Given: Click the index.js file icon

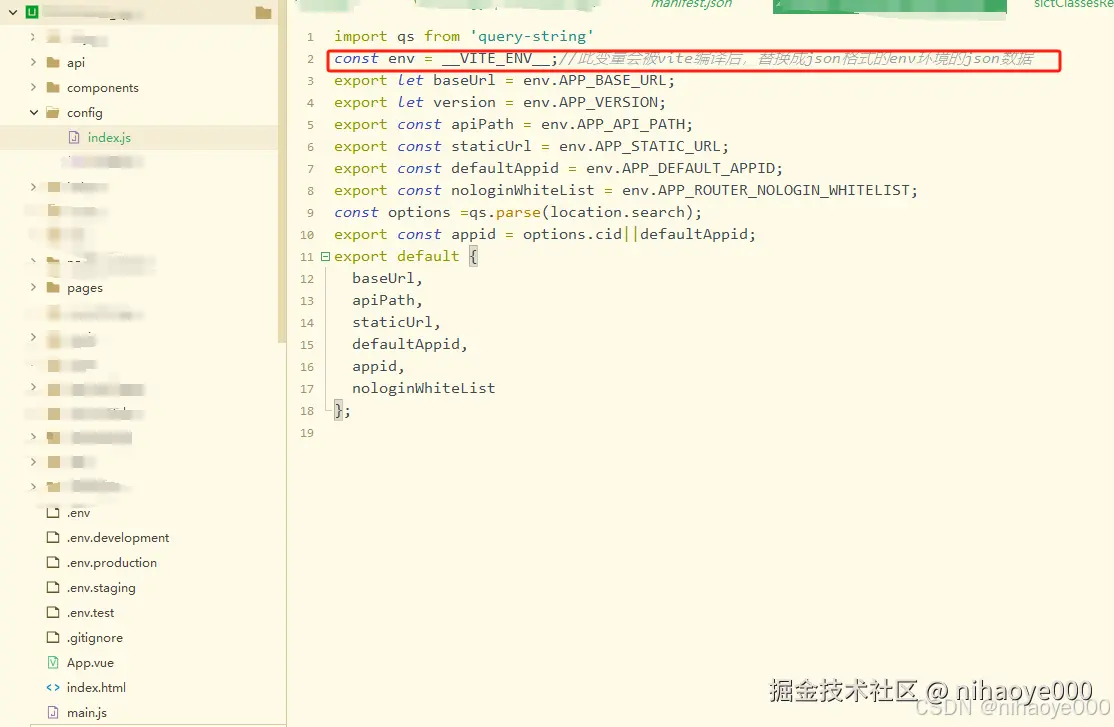Looking at the screenshot, I should click(73, 137).
